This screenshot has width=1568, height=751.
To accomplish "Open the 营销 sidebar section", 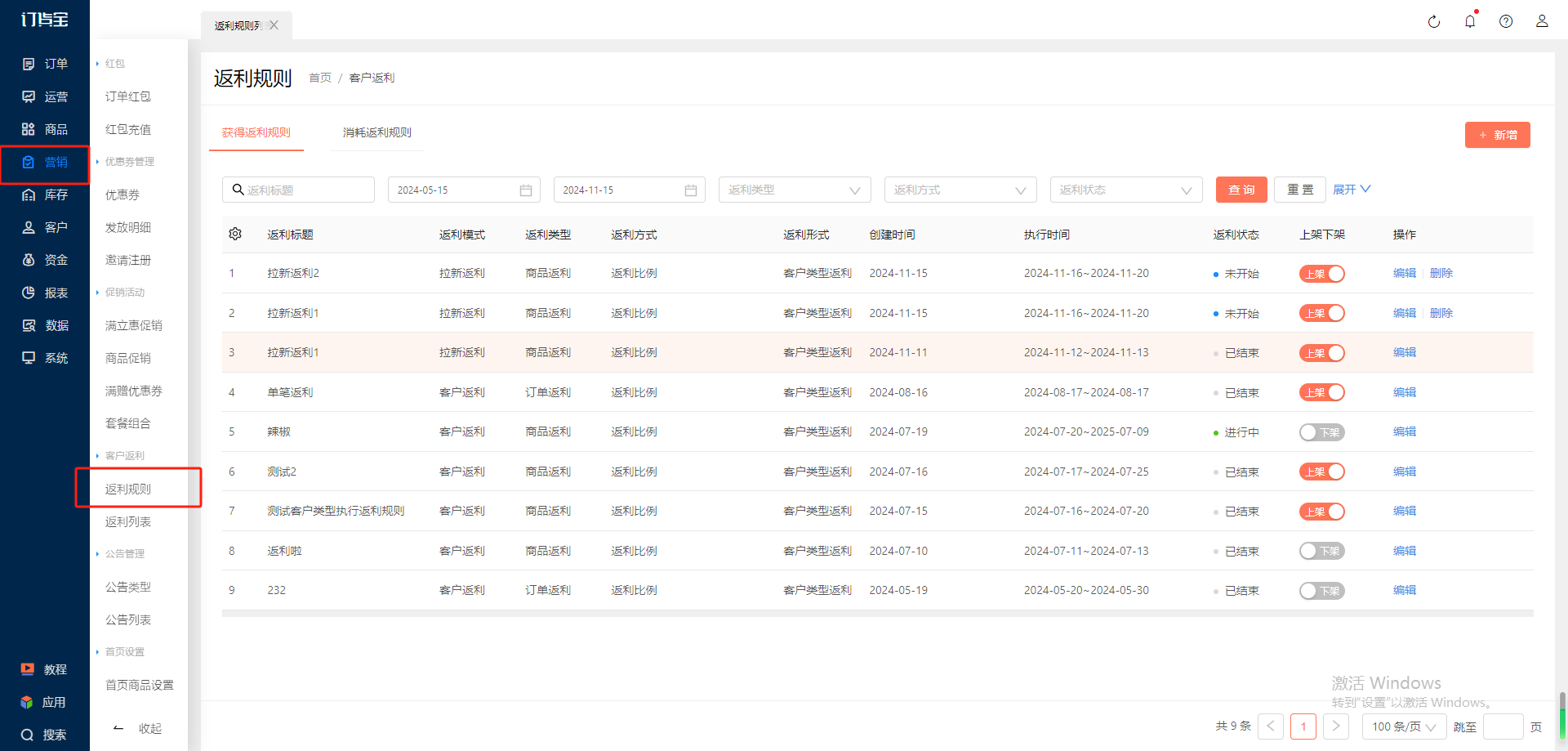I will tap(45, 162).
